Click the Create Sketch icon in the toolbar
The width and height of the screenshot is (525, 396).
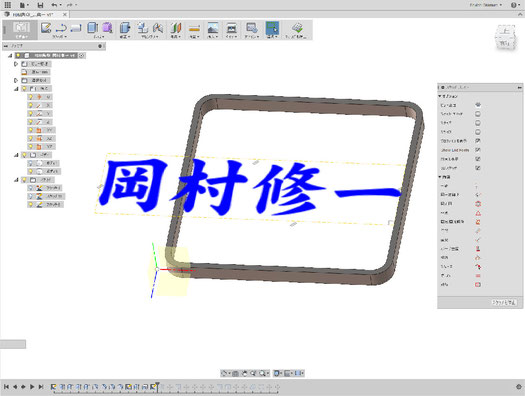coord(46,27)
